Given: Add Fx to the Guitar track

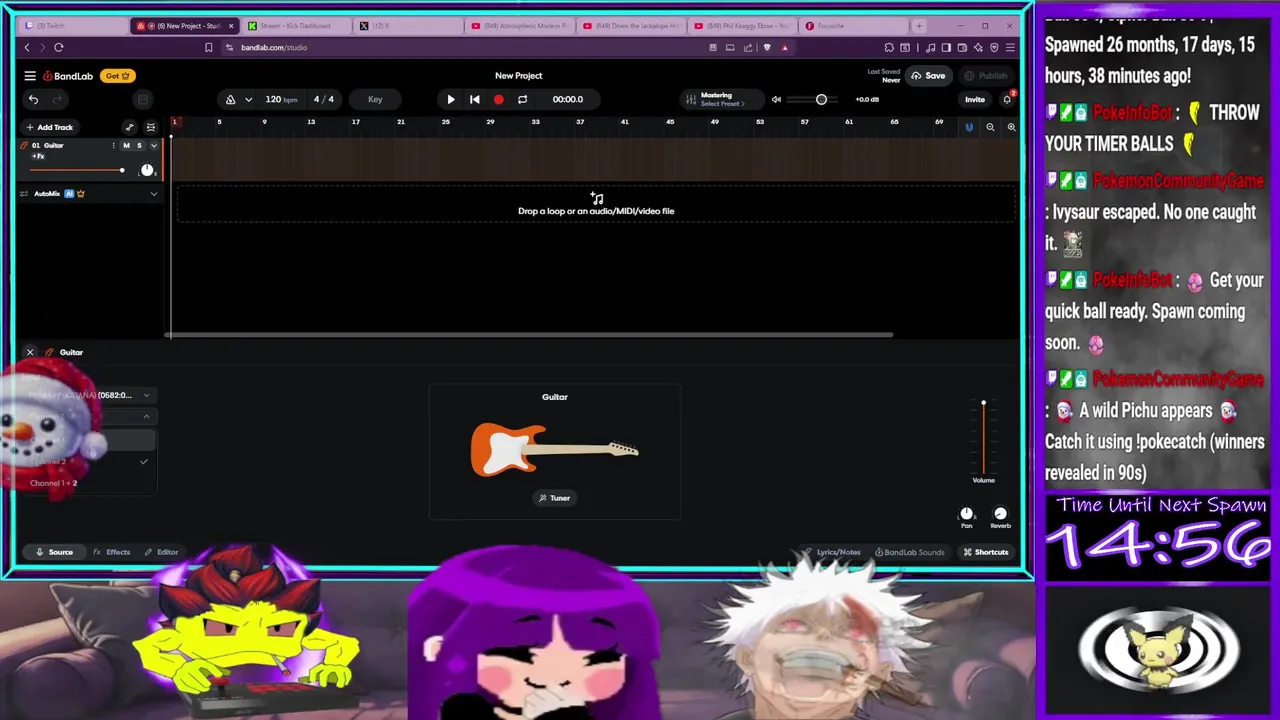Looking at the screenshot, I should [x=38, y=157].
